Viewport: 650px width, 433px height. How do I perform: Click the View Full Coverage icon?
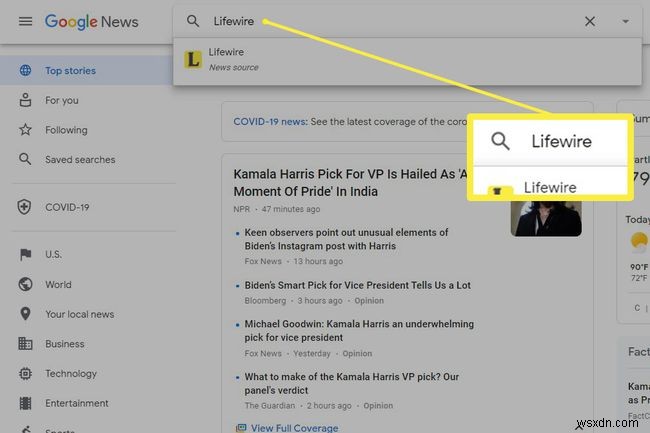point(241,428)
